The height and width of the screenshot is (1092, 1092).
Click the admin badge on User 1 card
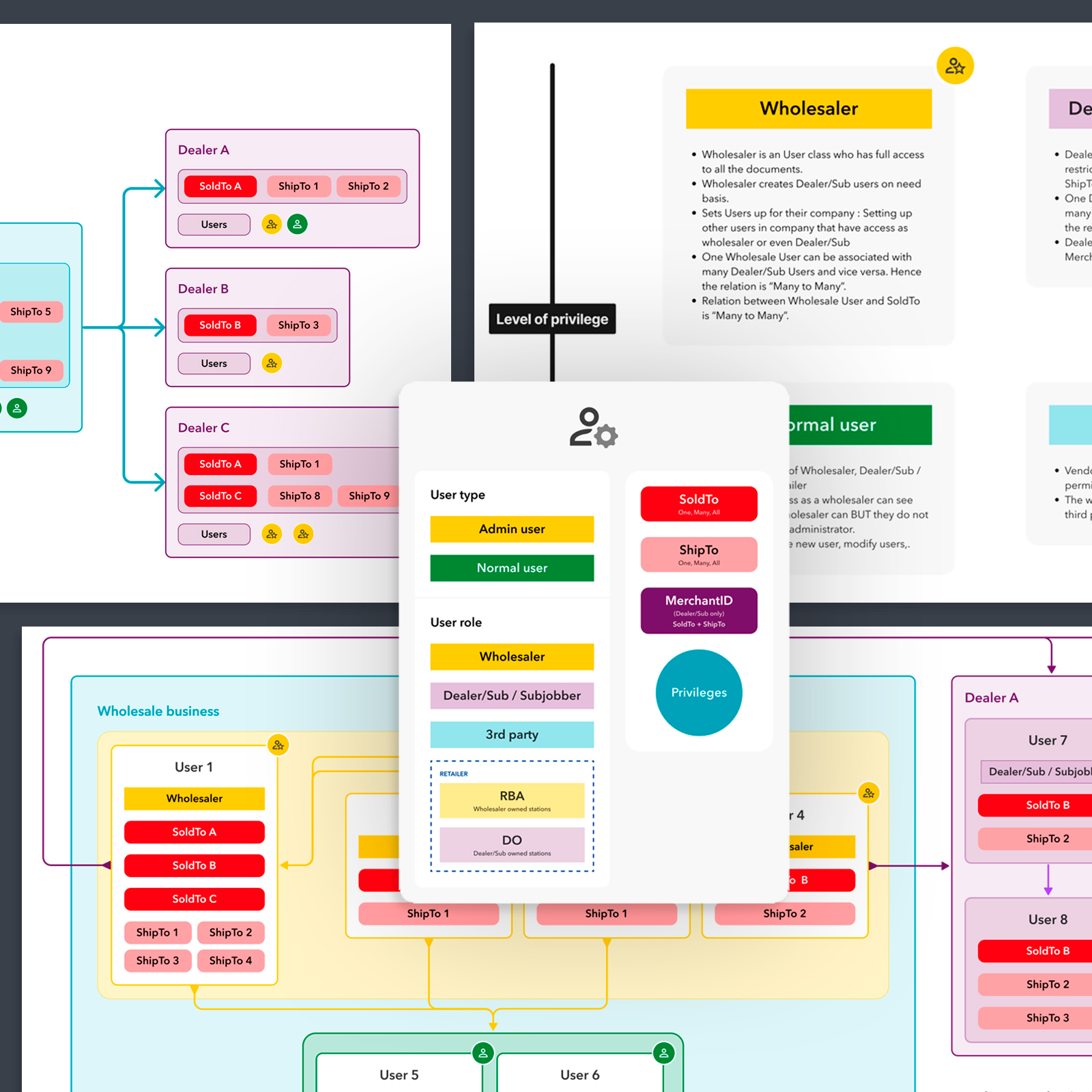[278, 745]
